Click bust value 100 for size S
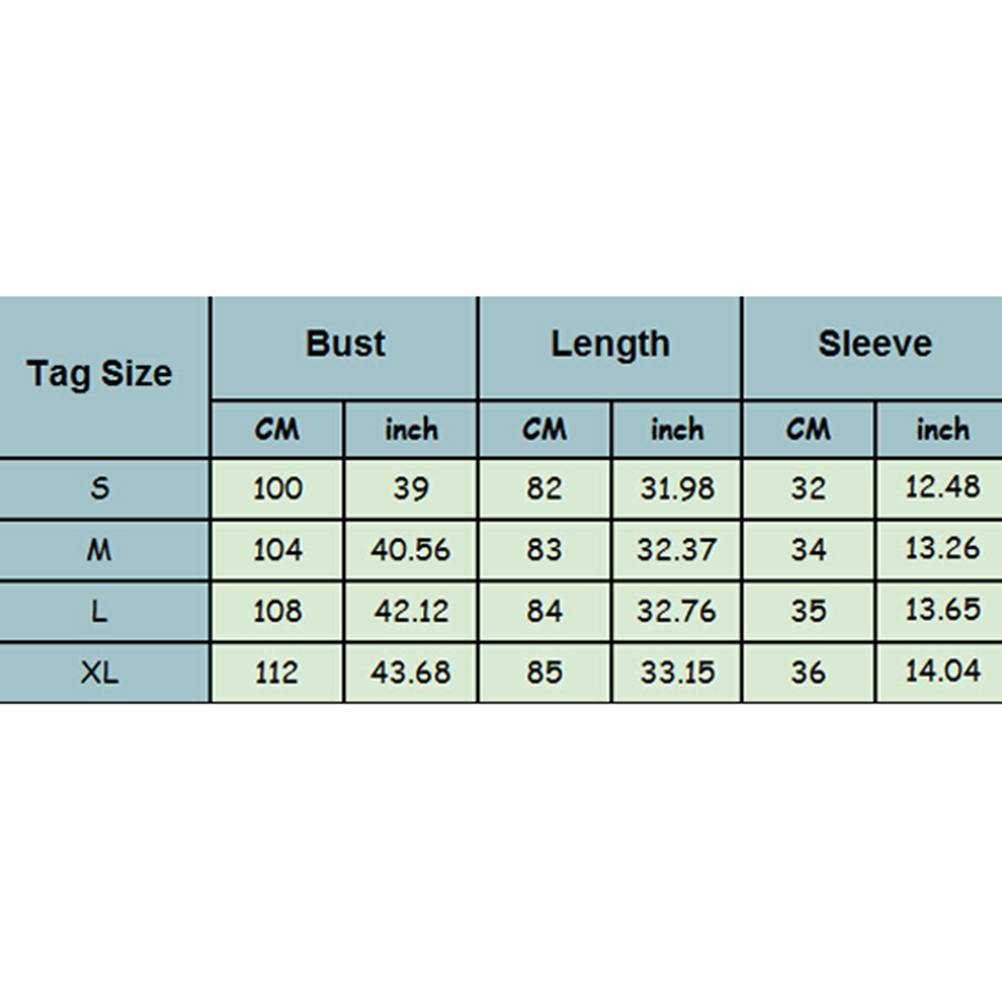Screen dimensions: 1002x1002 pyautogui.click(x=277, y=489)
